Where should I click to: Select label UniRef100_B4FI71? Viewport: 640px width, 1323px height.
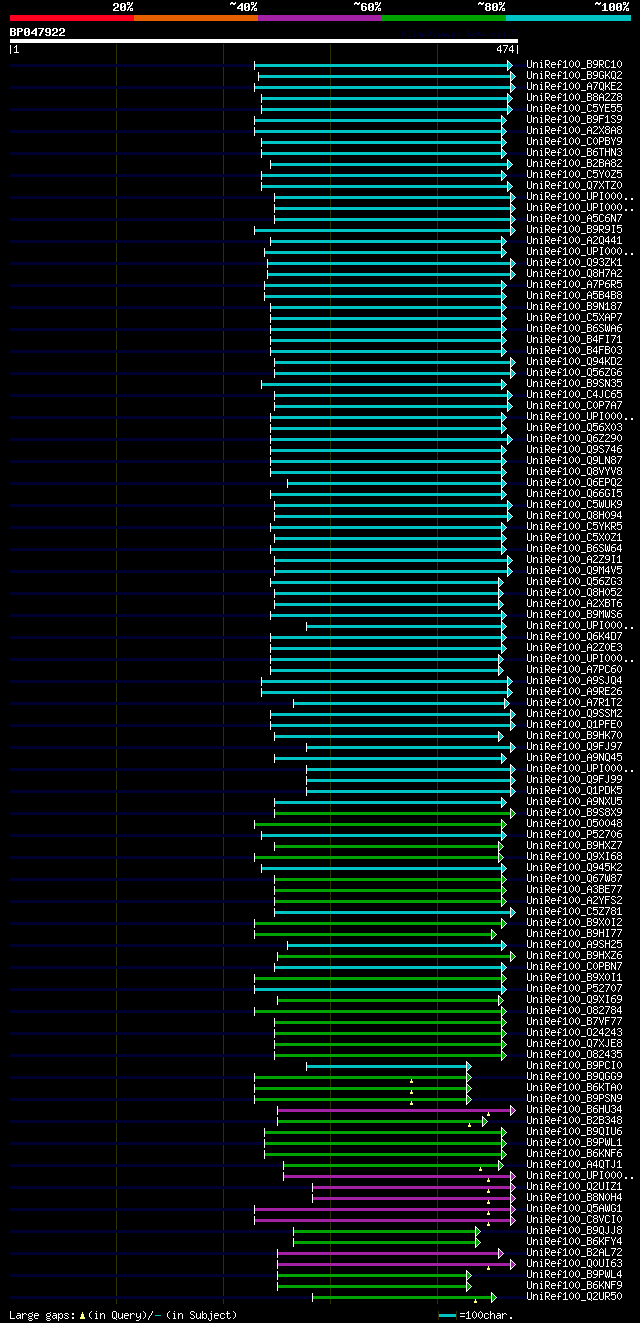[574, 340]
